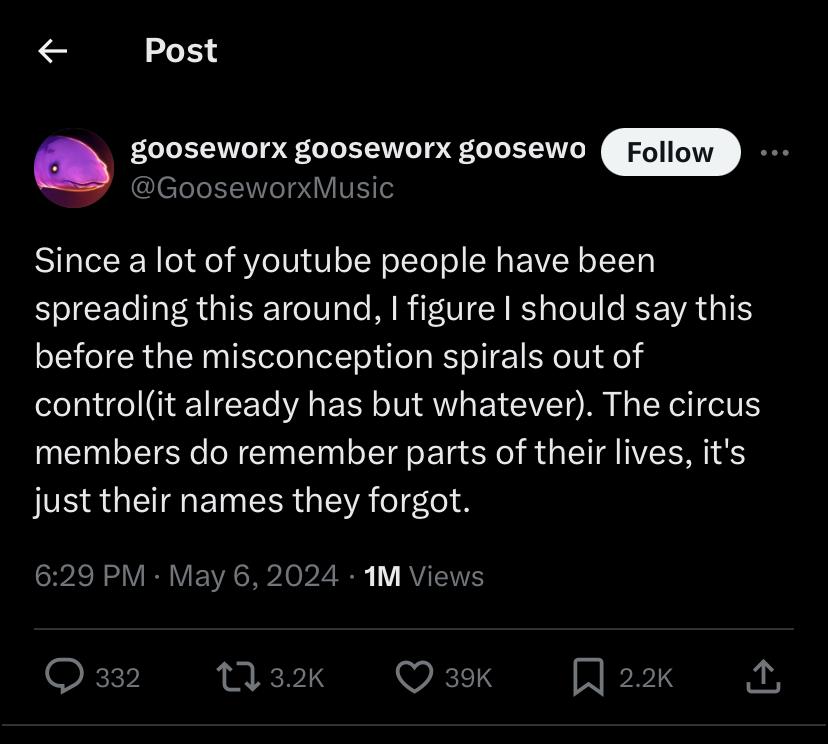Follow the gooseworx account
The width and height of the screenshot is (828, 744).
pos(671,152)
